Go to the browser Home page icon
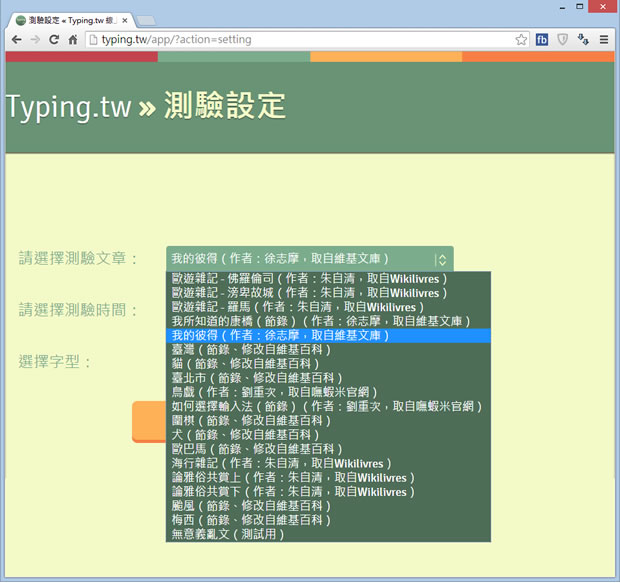Viewport: 620px width, 583px height. [x=73, y=40]
